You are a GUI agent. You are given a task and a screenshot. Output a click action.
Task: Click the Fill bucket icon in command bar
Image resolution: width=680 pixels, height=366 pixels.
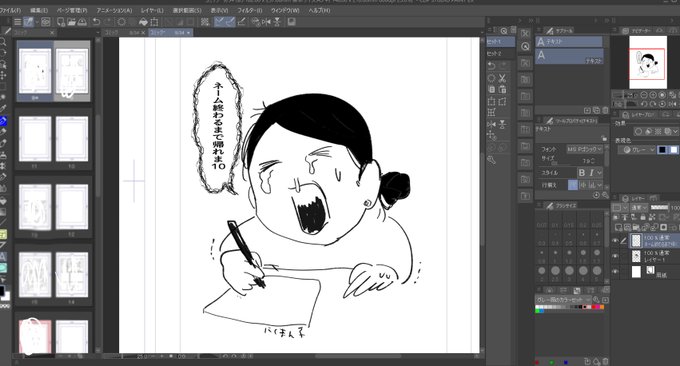(143, 22)
